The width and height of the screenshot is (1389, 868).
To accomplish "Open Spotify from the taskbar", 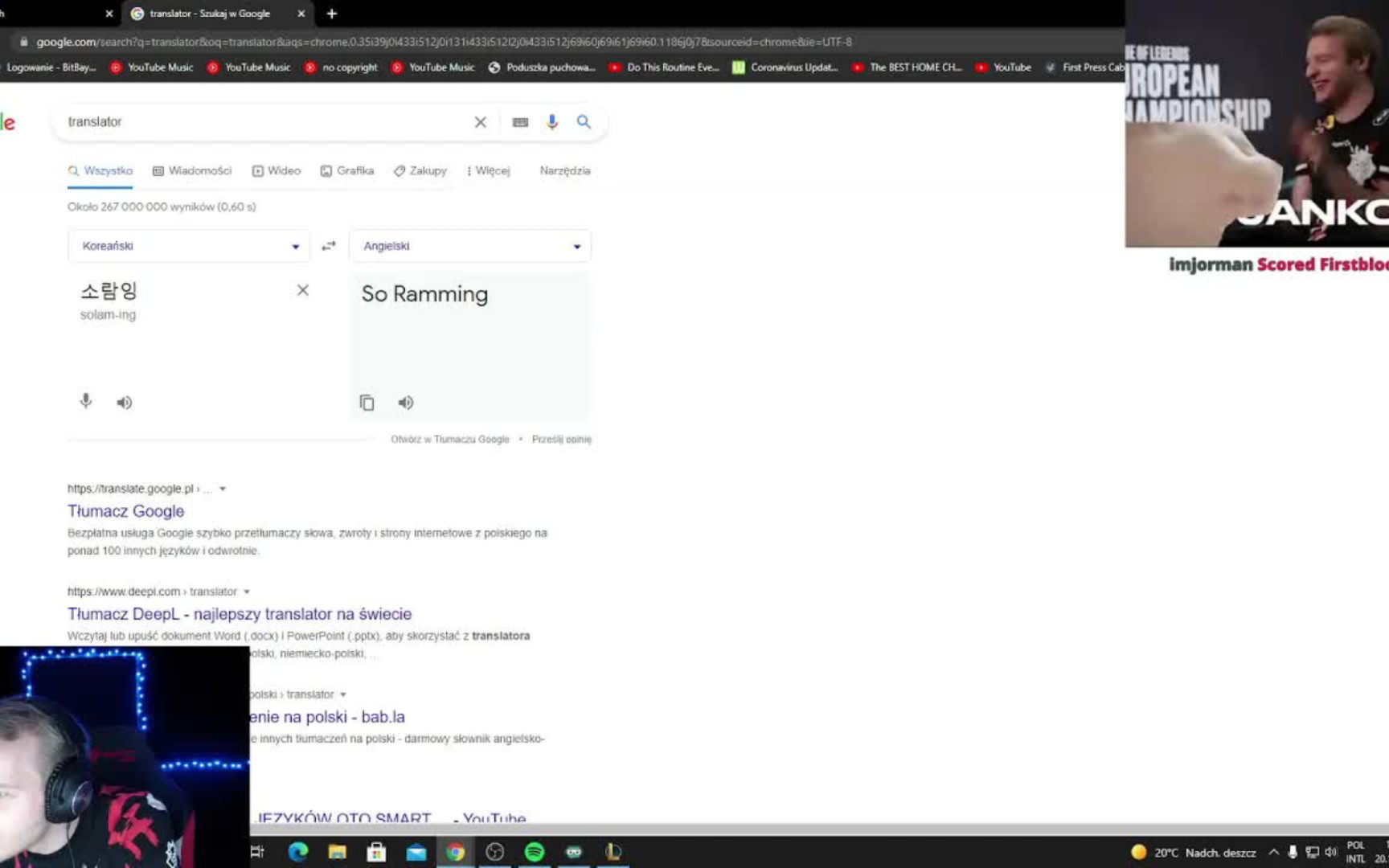I will 535,852.
